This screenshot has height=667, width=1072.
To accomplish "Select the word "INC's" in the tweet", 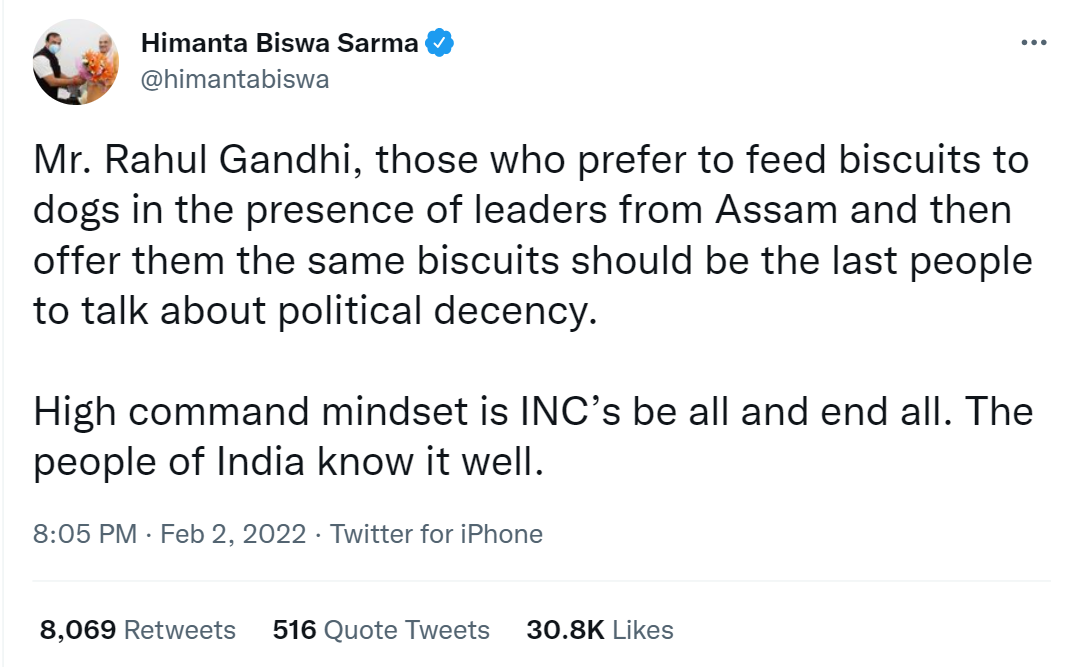I will point(572,413).
